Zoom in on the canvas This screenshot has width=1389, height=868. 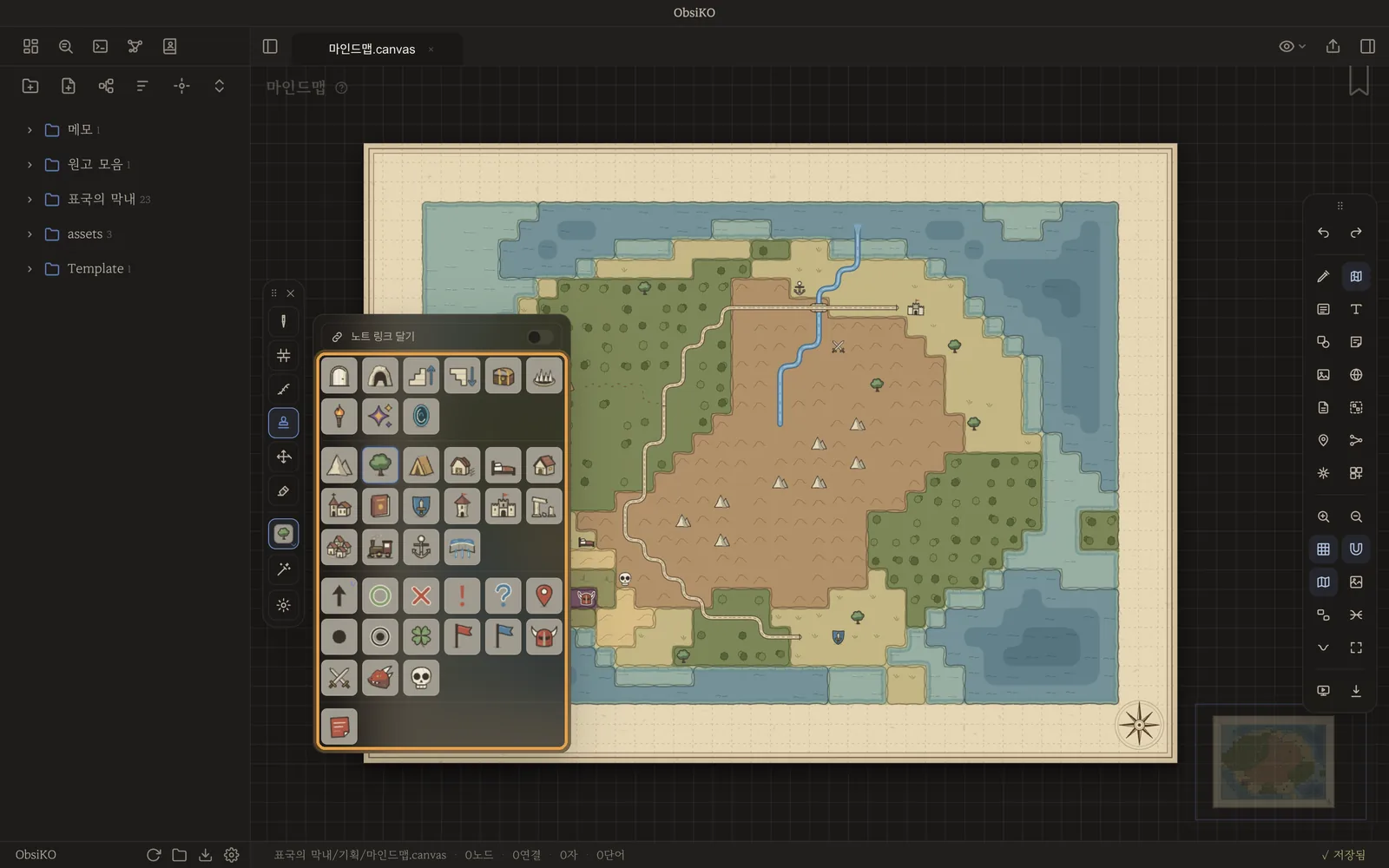coord(1323,516)
